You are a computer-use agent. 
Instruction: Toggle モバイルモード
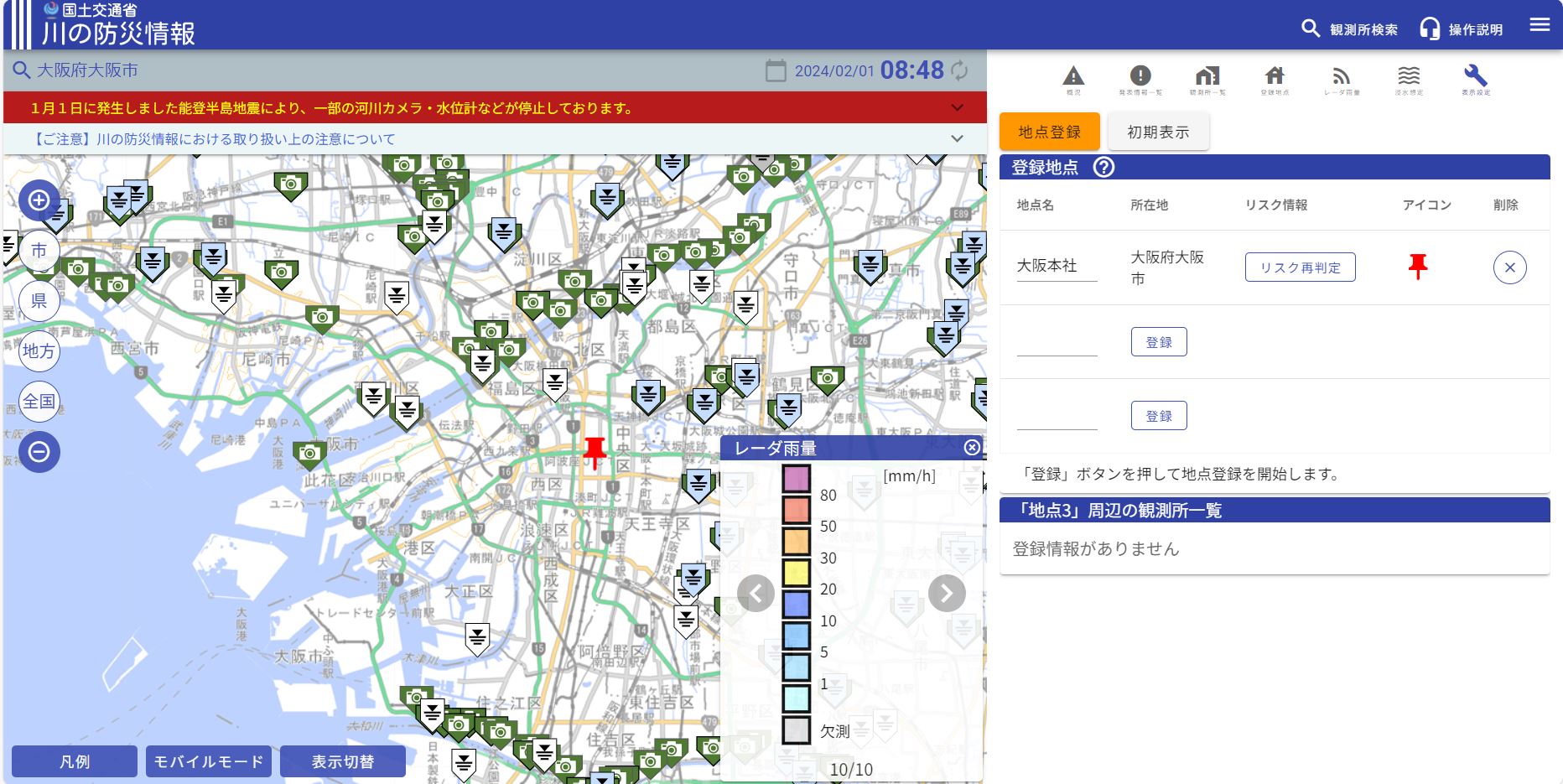209,761
